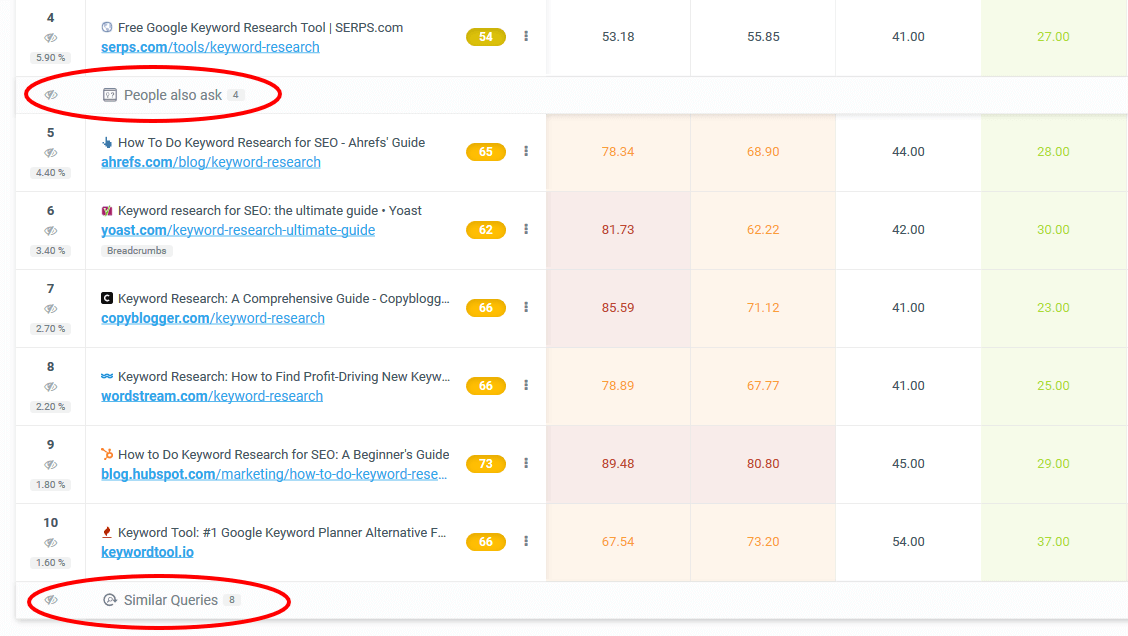Image resolution: width=1128 pixels, height=636 pixels.
Task: Click the Keyword Tool flame favicon
Action: coord(106,532)
